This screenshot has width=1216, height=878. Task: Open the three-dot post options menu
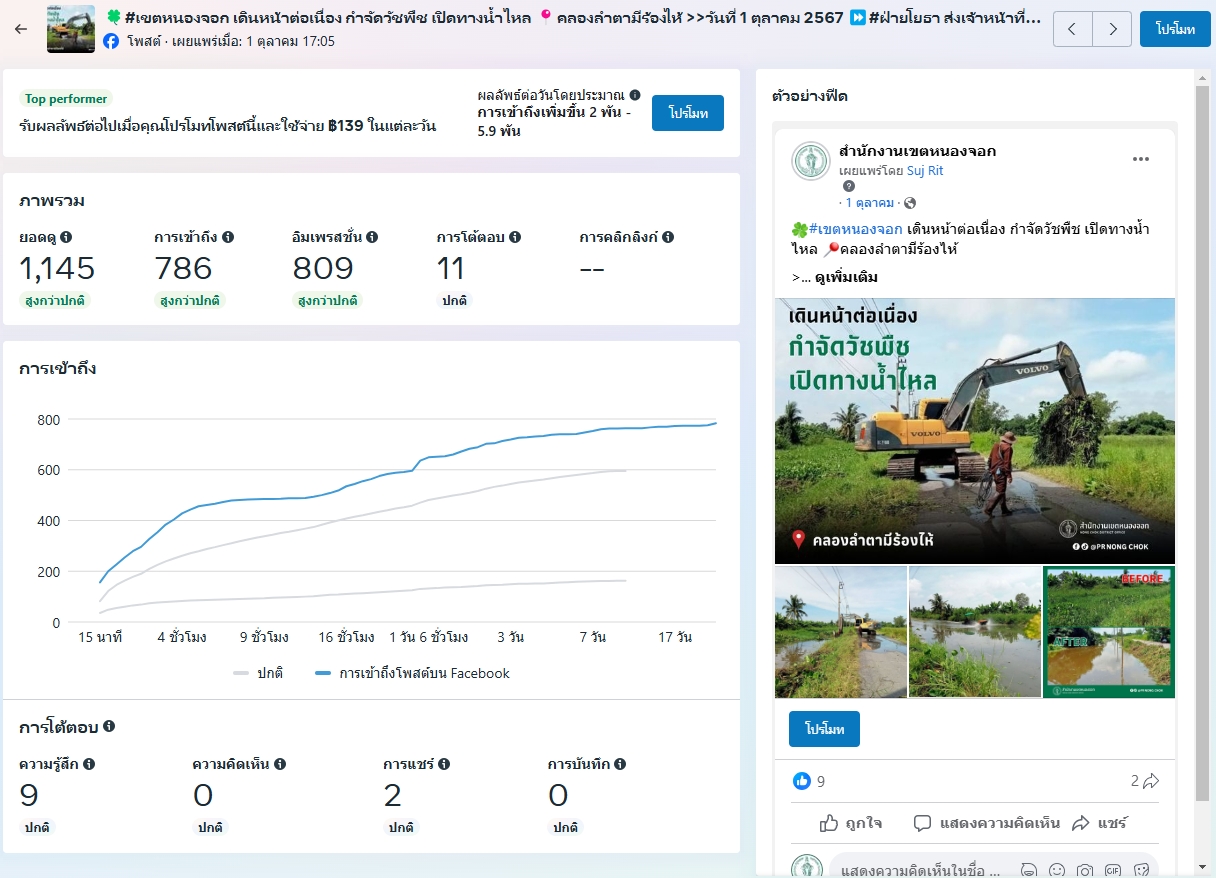pyautogui.click(x=1140, y=159)
